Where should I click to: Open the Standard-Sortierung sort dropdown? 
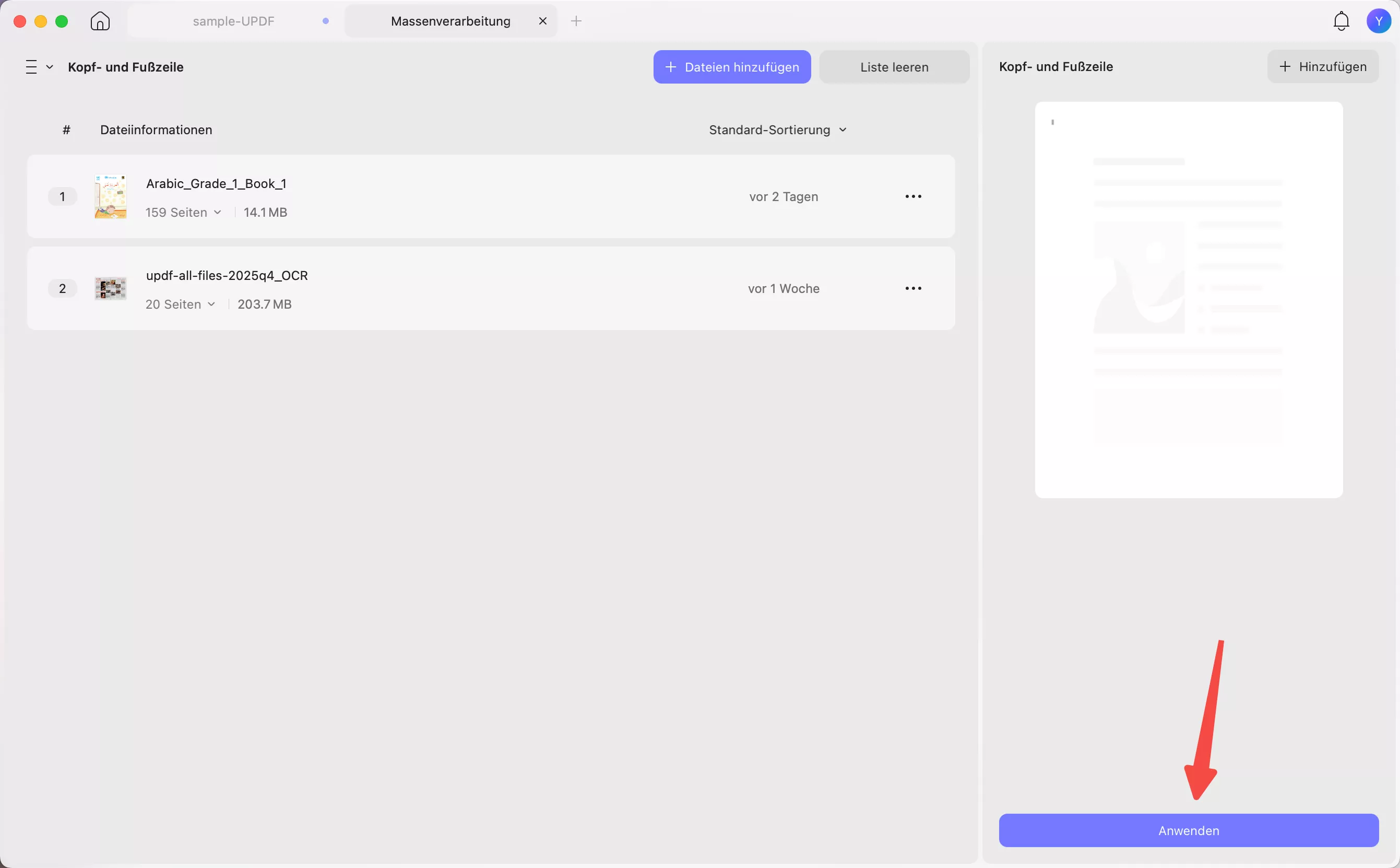coord(777,130)
